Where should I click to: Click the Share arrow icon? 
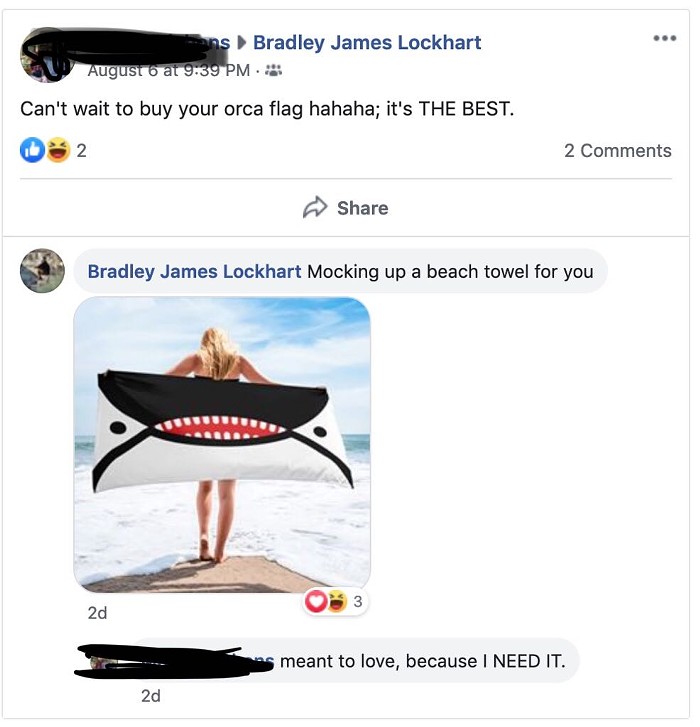(x=315, y=207)
